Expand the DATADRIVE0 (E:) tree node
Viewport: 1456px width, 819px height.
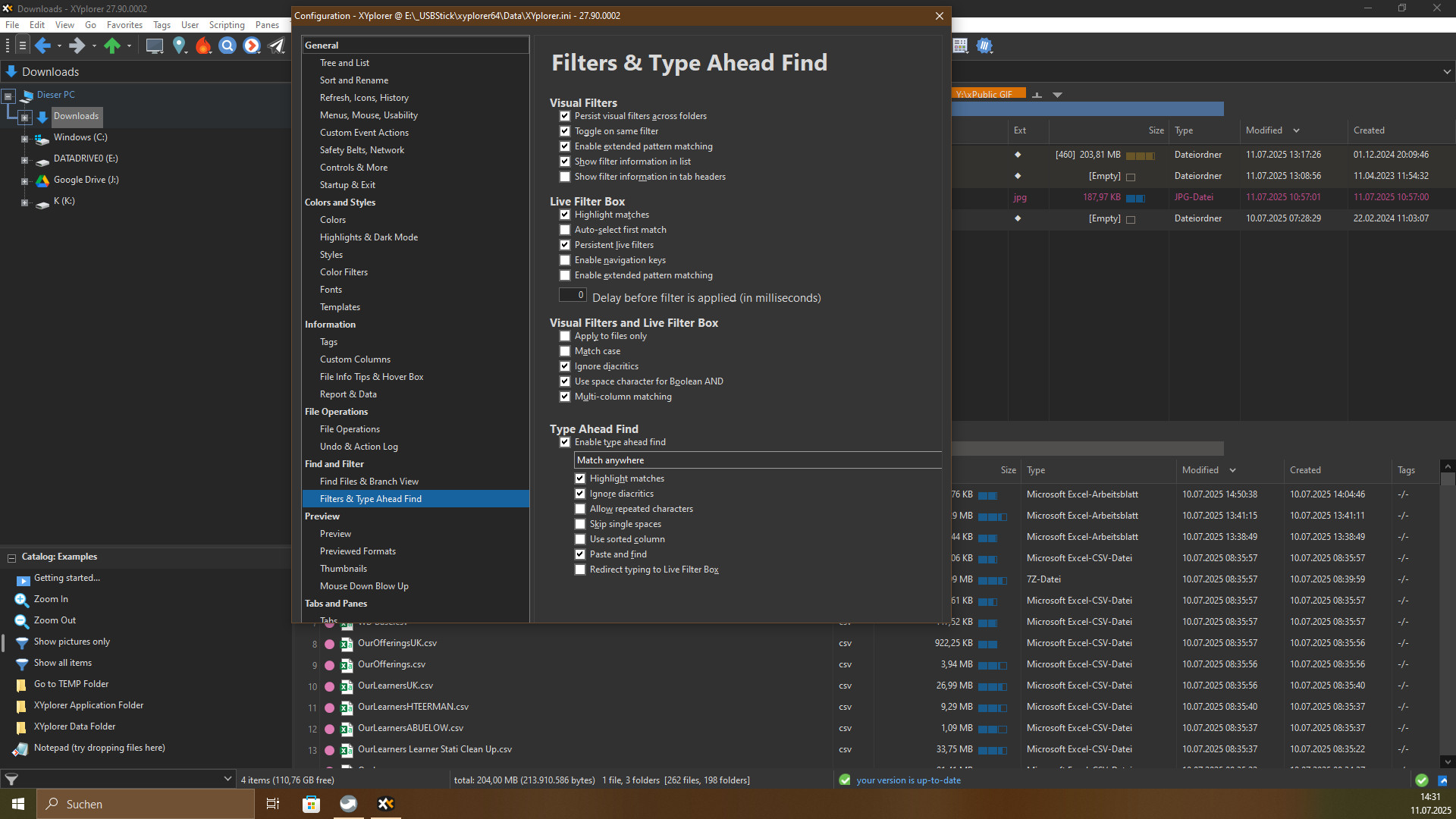[25, 160]
